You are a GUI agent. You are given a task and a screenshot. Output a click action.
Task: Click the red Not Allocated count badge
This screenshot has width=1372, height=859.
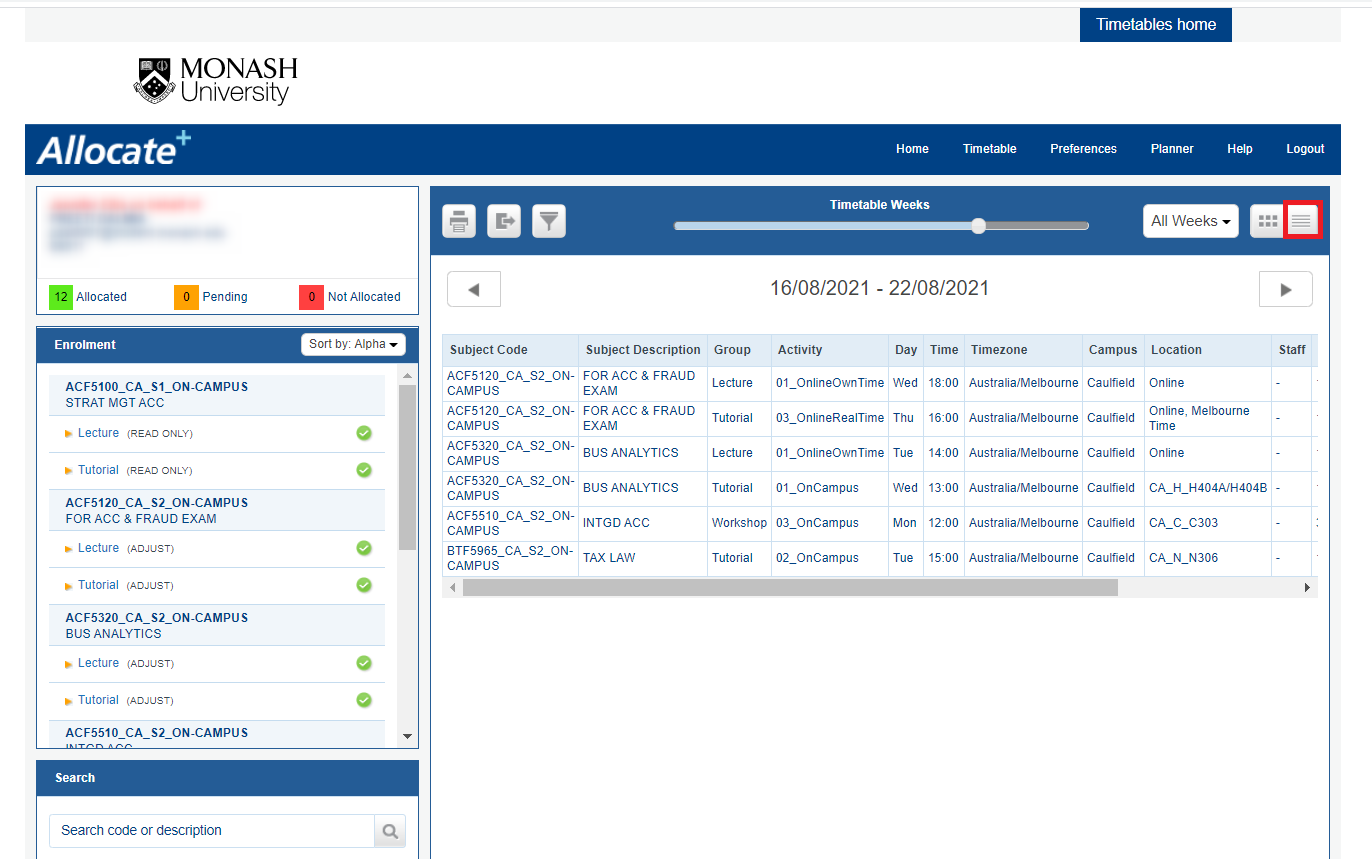[x=311, y=297]
